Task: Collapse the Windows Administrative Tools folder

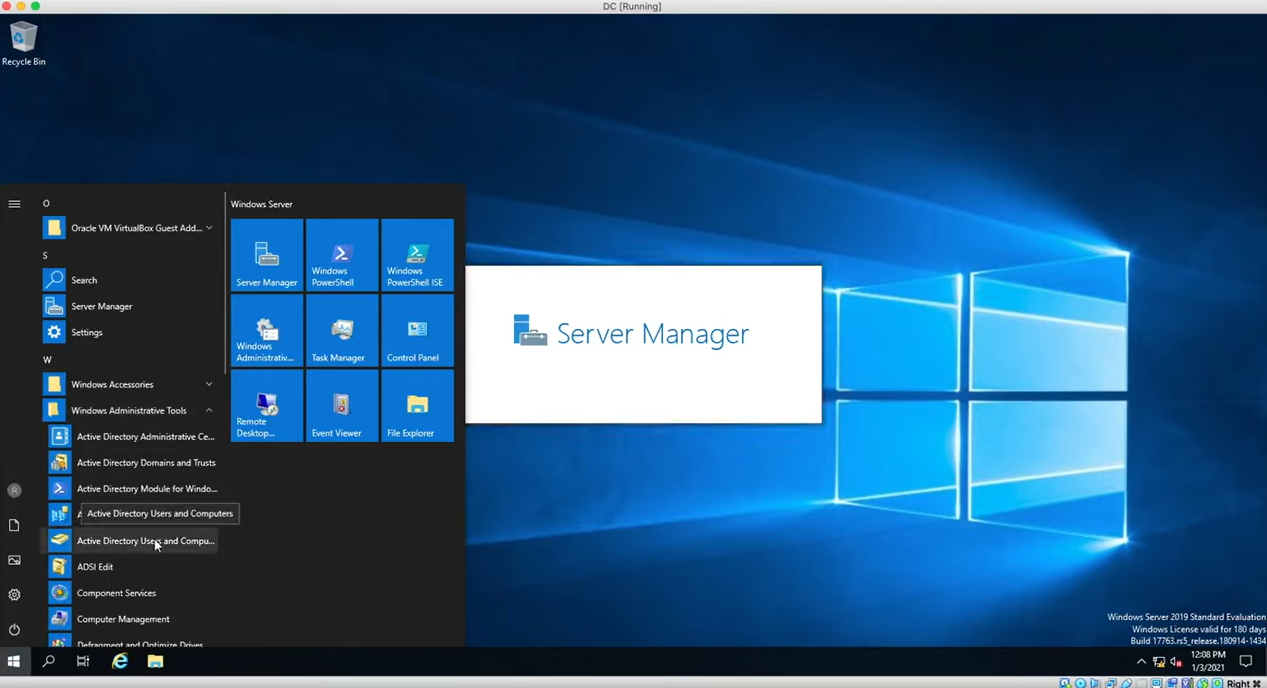Action: point(132,410)
